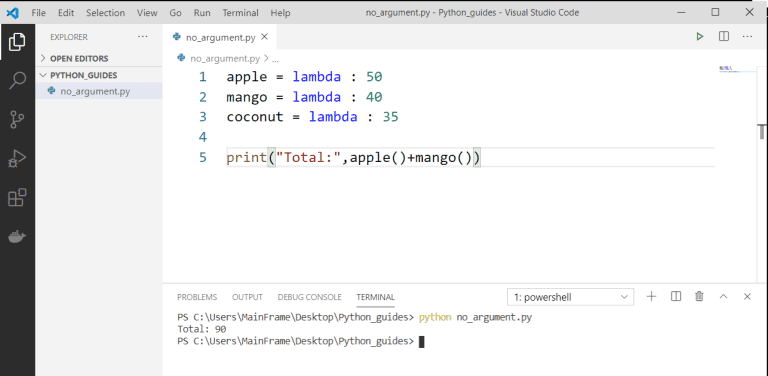Collapse the PYTHON_GUIDES folder section

click(x=100, y=75)
